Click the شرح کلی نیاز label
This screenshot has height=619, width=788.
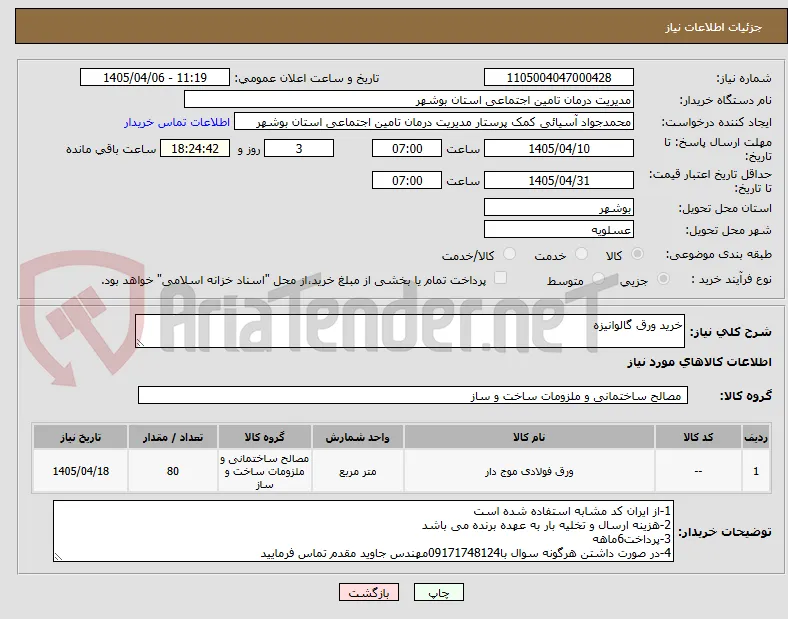point(731,332)
